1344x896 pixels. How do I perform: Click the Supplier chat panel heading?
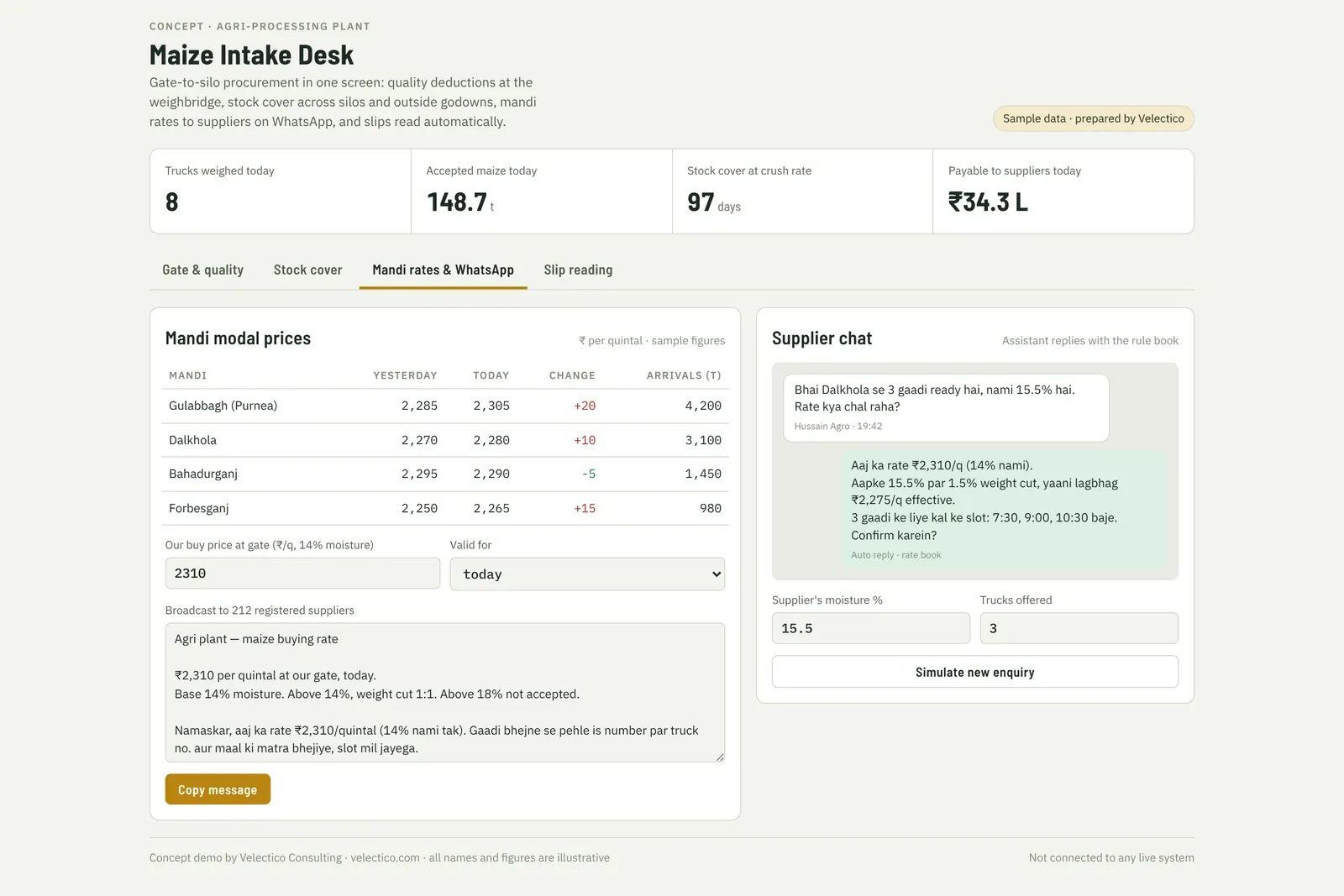(822, 338)
